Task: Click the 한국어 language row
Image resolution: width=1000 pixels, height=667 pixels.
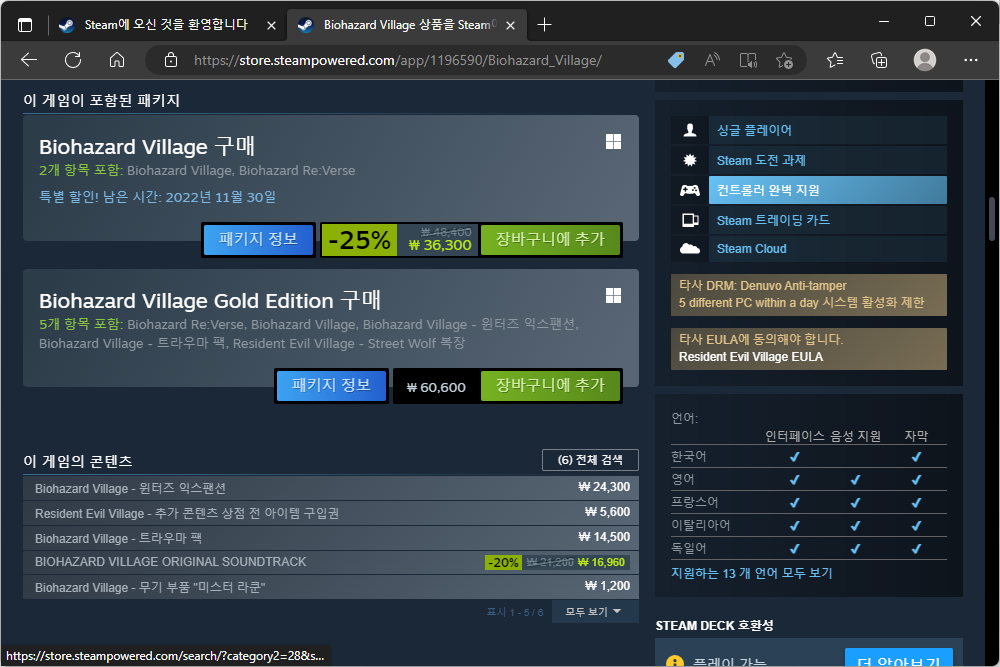Action: (809, 456)
